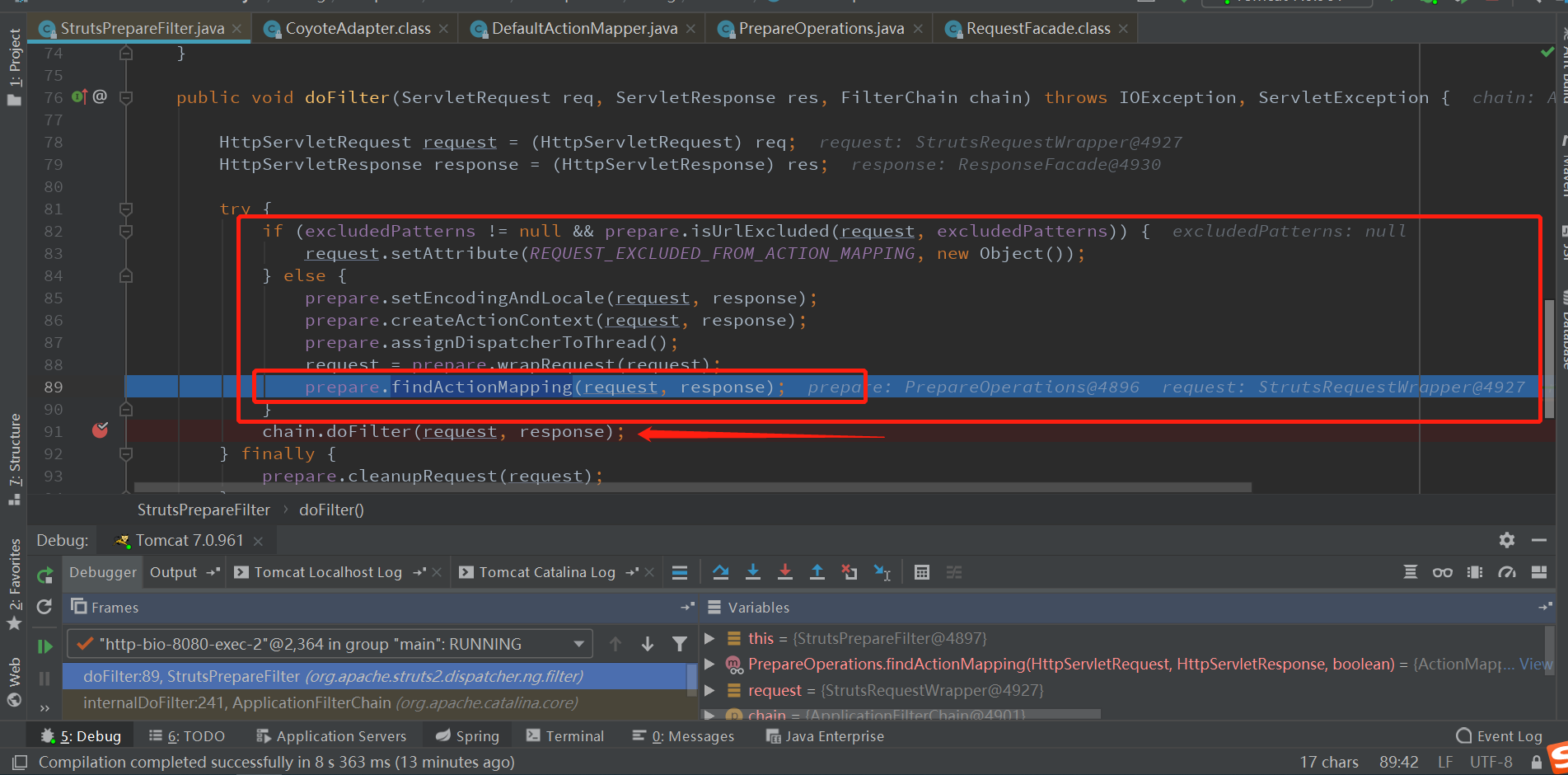1568x775 pixels.
Task: Click Step Out up-arrow icon
Action: pos(817,572)
